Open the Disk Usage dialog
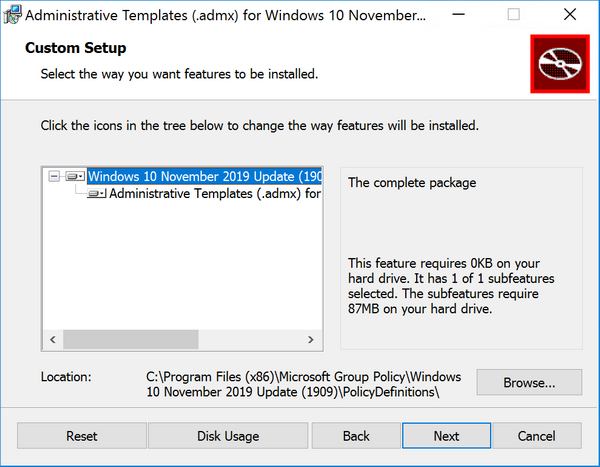Image resolution: width=600 pixels, height=467 pixels. (x=227, y=436)
